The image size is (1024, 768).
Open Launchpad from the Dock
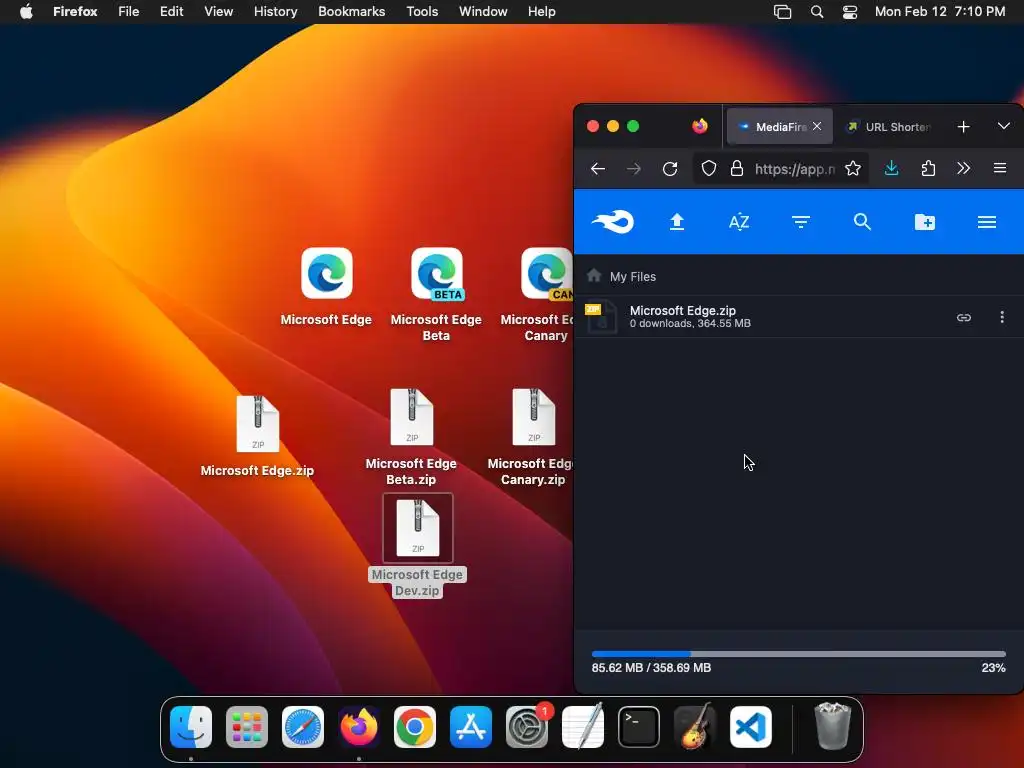(x=247, y=727)
